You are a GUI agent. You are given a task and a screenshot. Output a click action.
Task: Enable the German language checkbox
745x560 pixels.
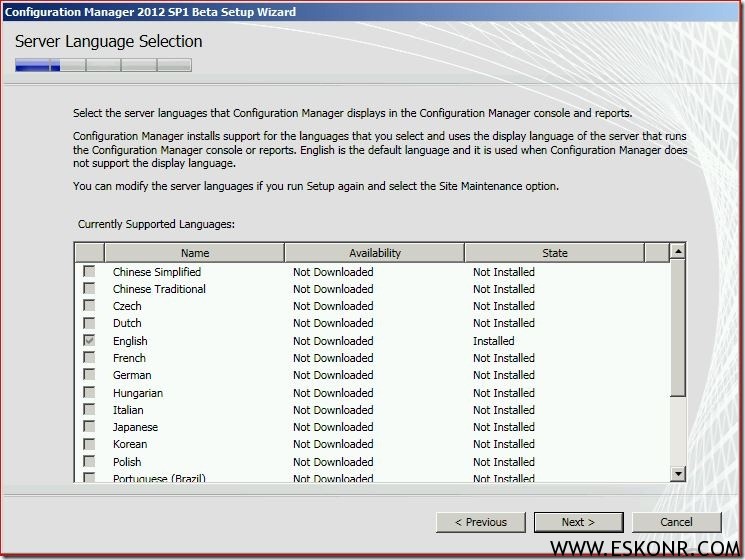click(89, 374)
